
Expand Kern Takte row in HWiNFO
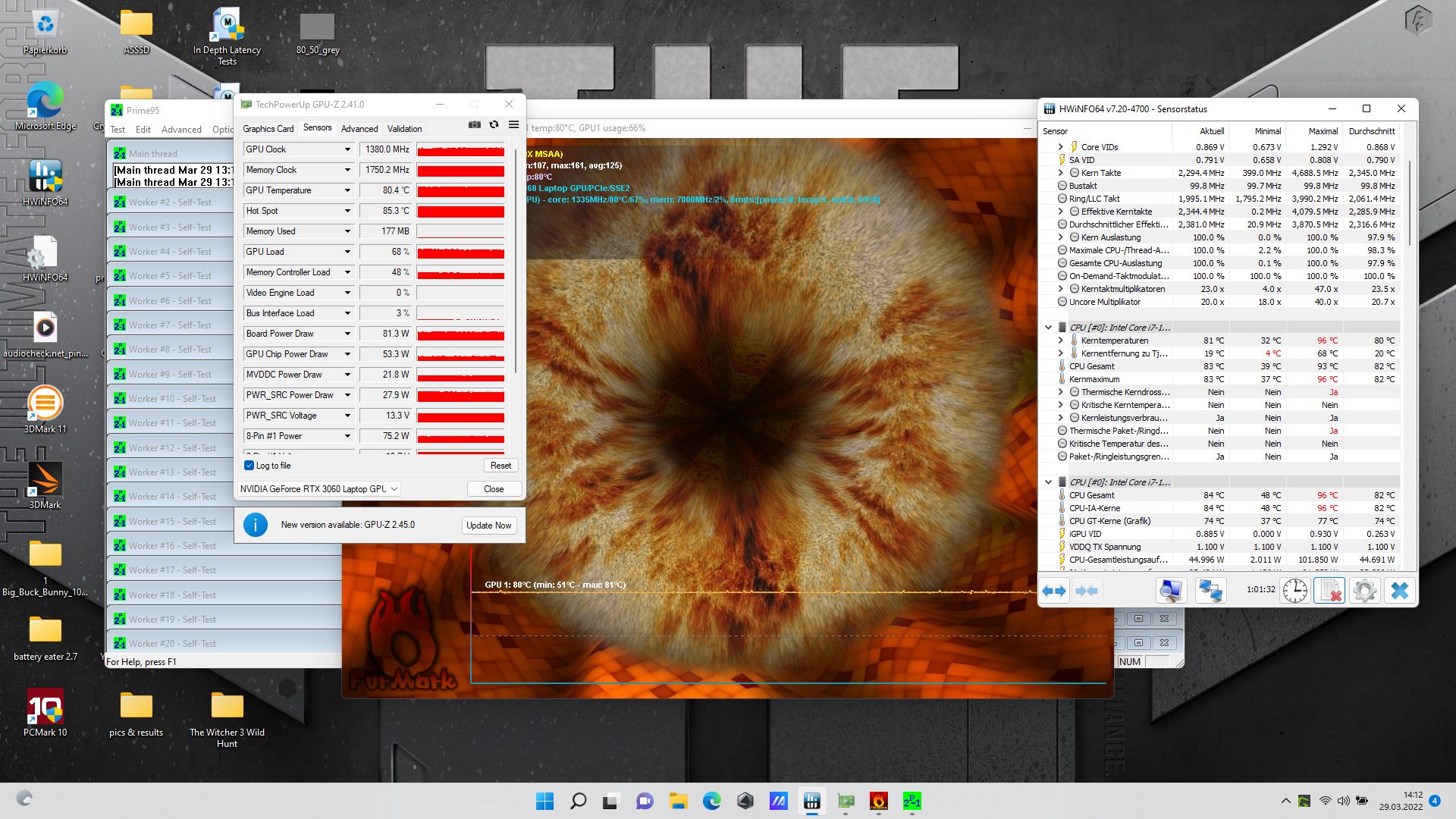click(x=1060, y=173)
